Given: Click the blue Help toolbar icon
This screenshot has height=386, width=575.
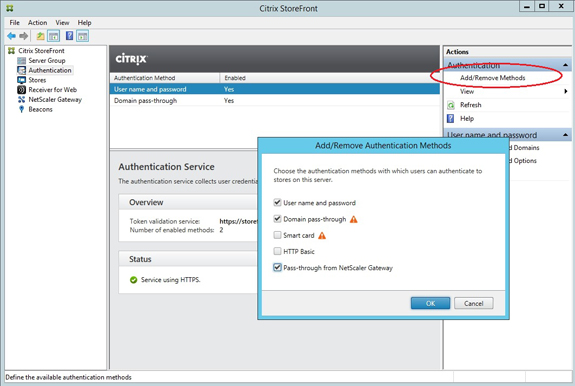Looking at the screenshot, I should pyautogui.click(x=69, y=36).
